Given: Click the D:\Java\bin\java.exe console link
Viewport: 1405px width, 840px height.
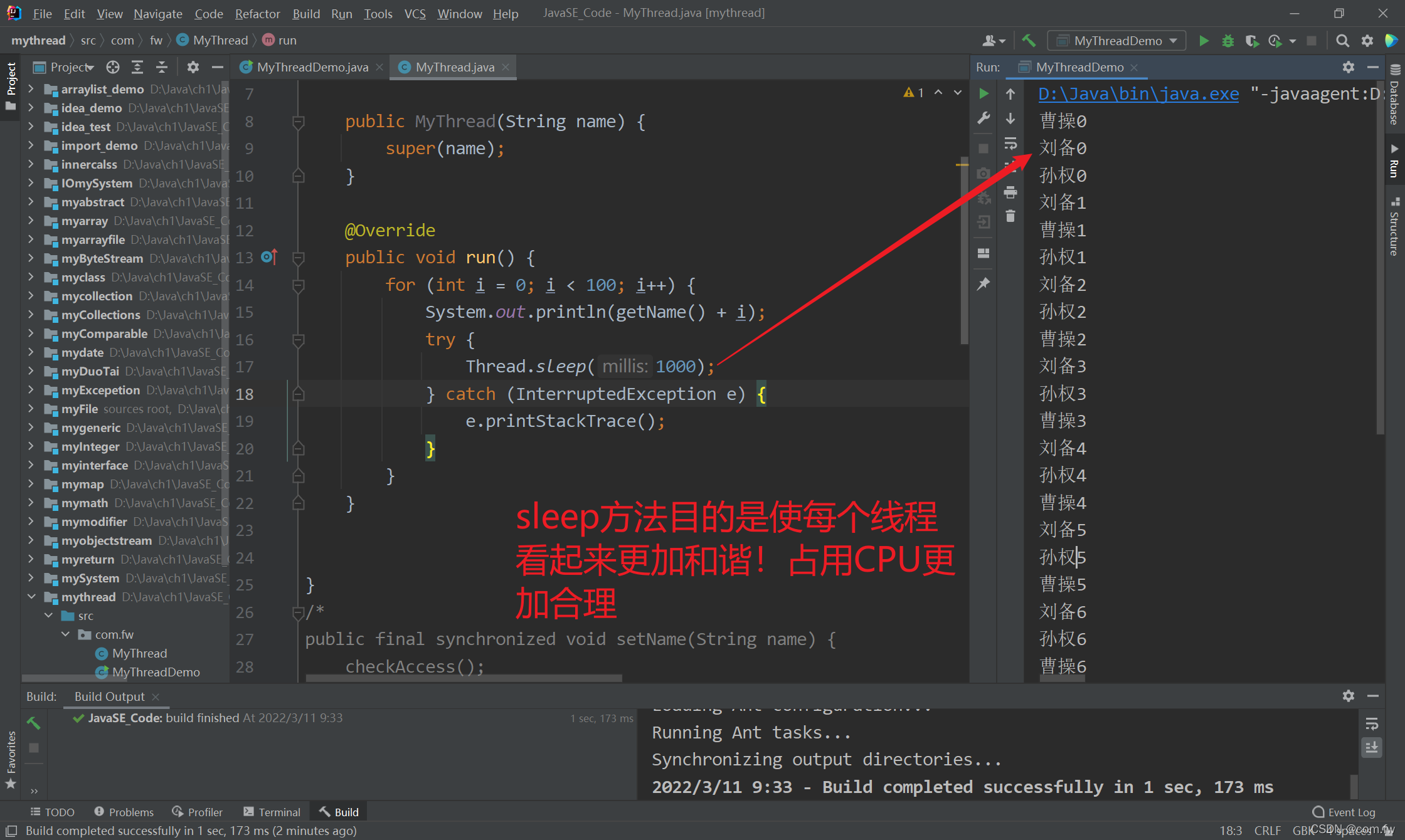Looking at the screenshot, I should (x=1138, y=94).
